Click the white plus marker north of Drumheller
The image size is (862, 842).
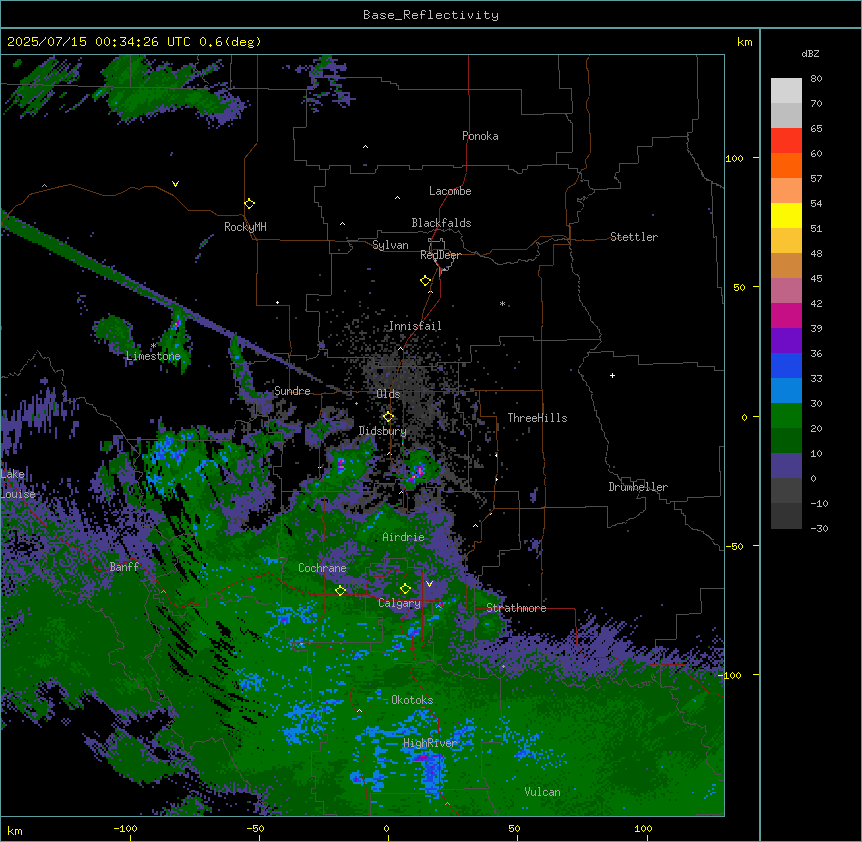click(x=612, y=375)
